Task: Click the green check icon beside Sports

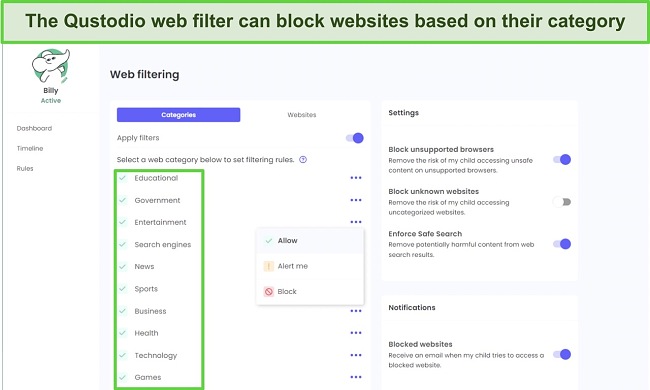Action: (123, 289)
